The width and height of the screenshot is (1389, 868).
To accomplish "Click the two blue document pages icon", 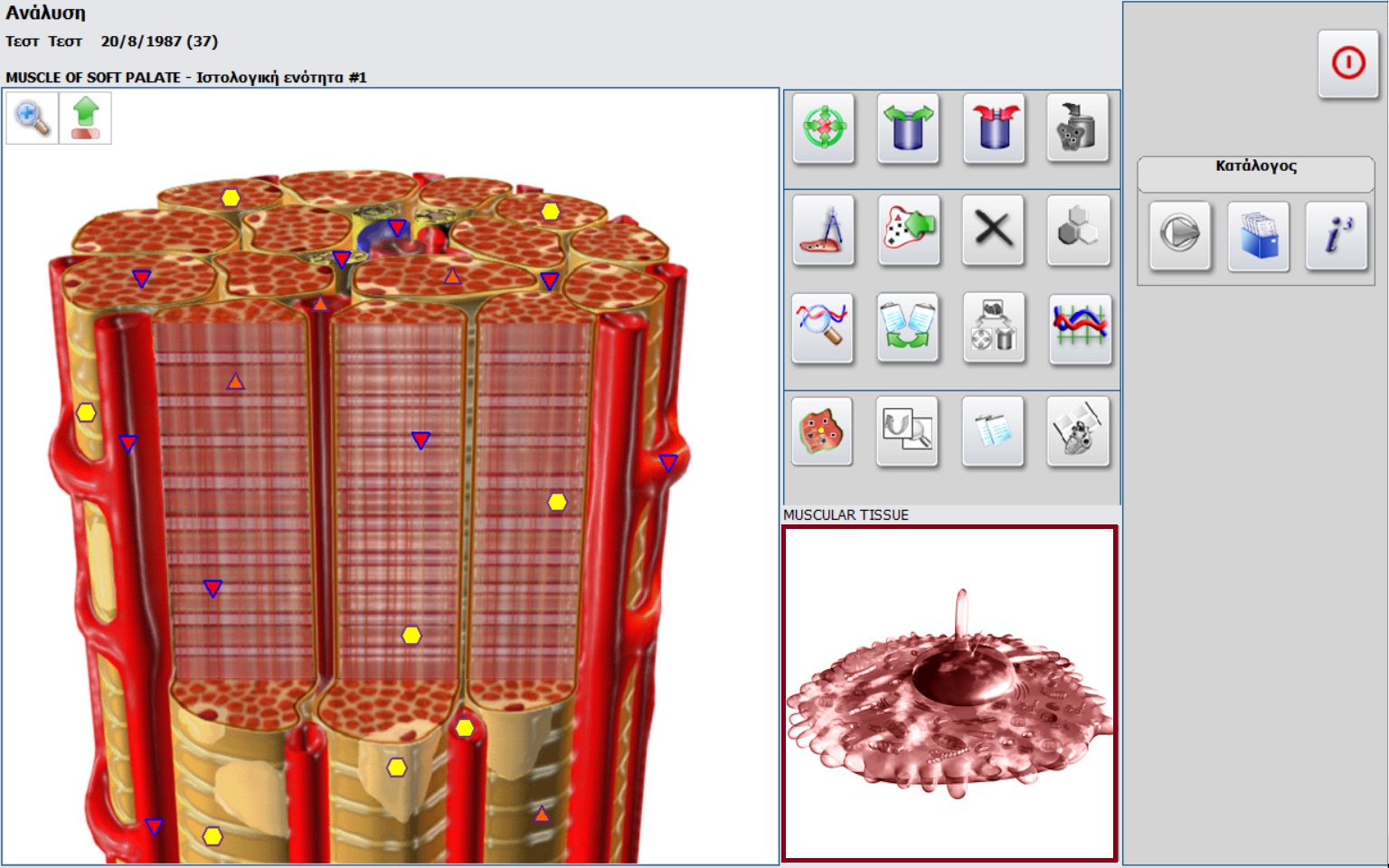I will point(992,431).
